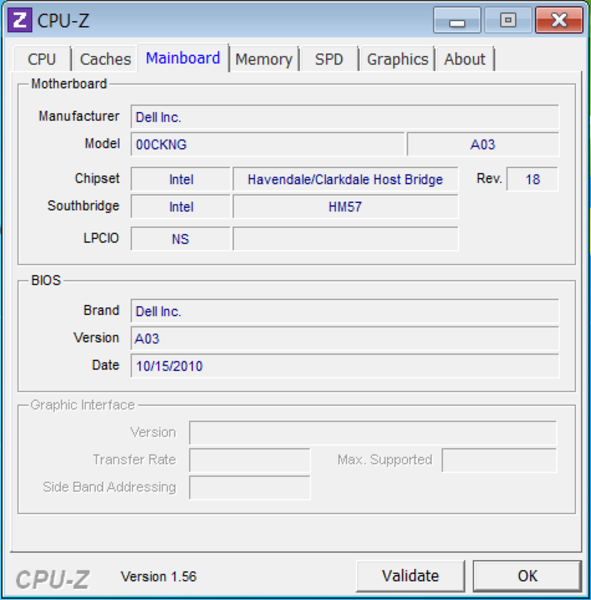Click the Date label in BIOS
This screenshot has width=591, height=600.
[x=106, y=365]
